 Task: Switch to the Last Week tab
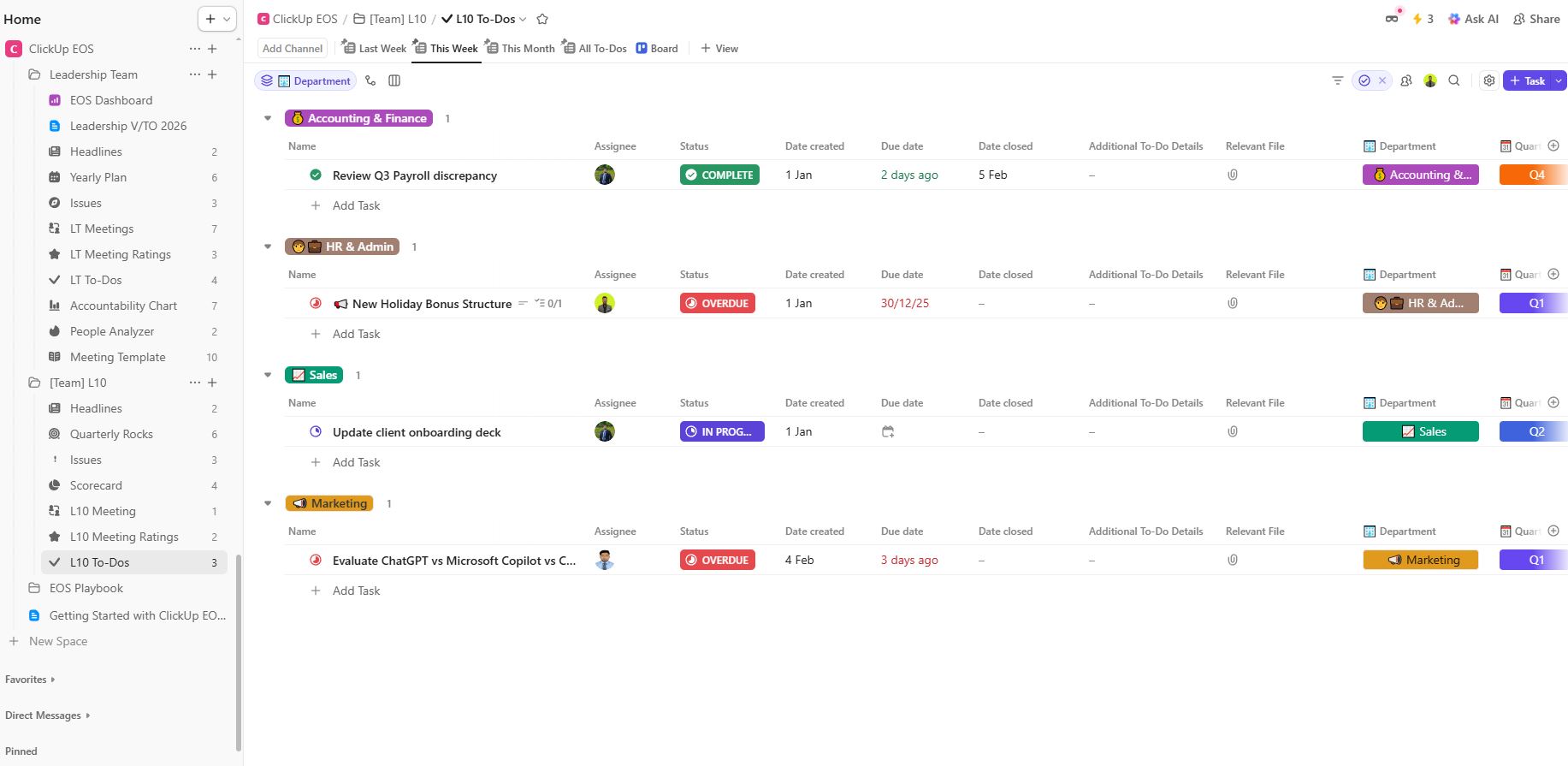pos(375,49)
